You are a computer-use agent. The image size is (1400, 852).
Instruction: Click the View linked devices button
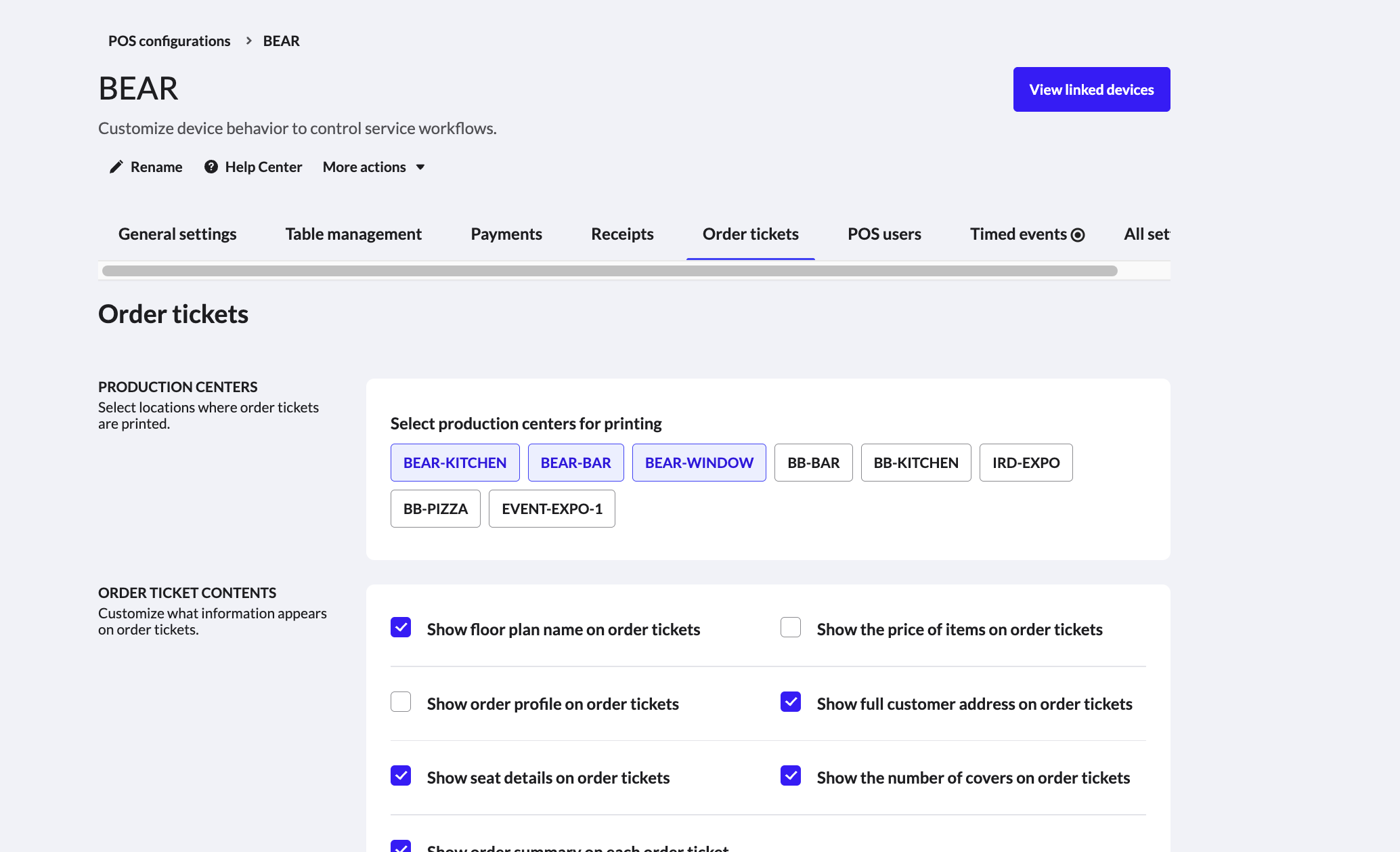pos(1091,89)
